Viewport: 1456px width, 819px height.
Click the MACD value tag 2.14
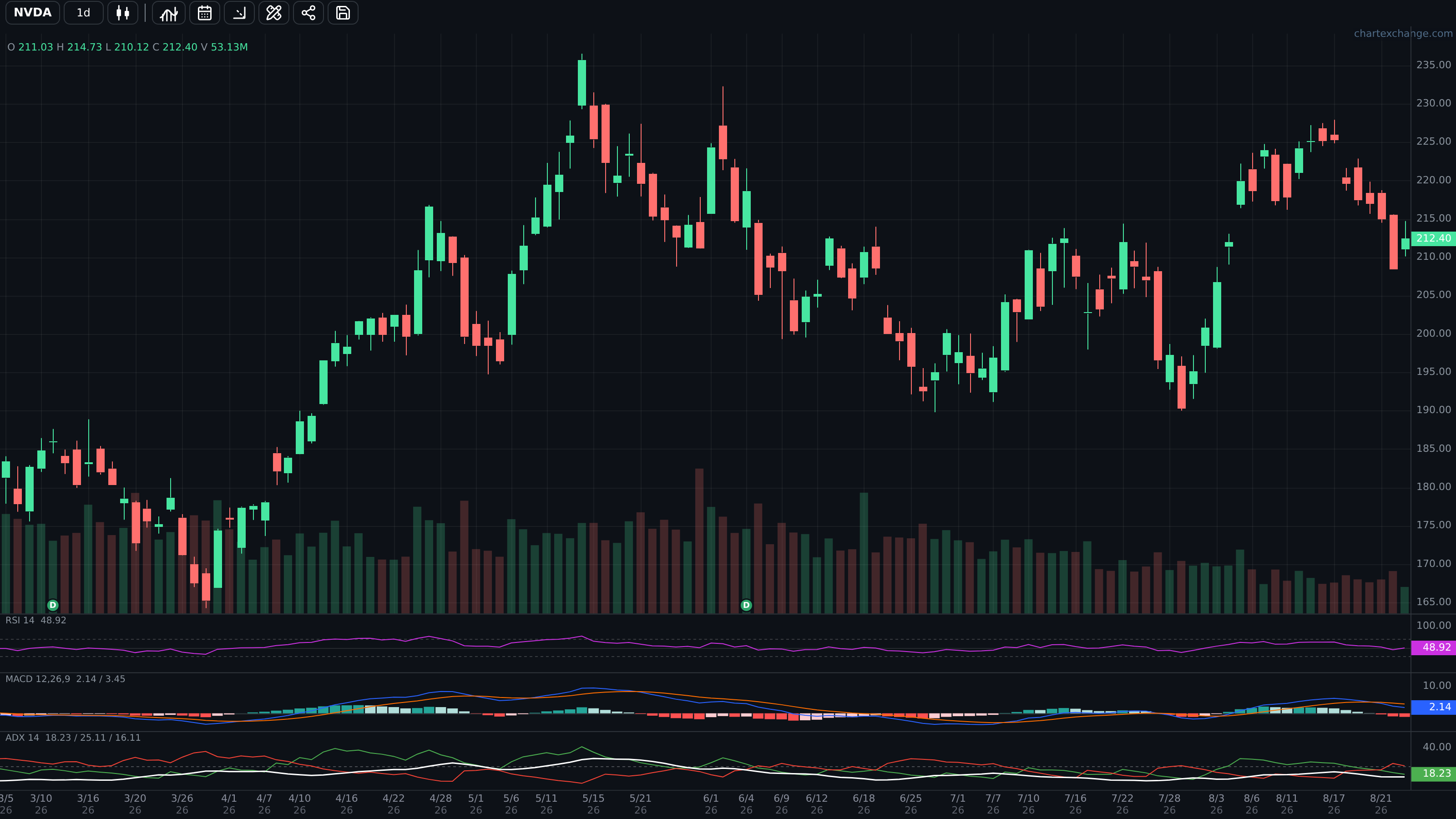(1433, 707)
